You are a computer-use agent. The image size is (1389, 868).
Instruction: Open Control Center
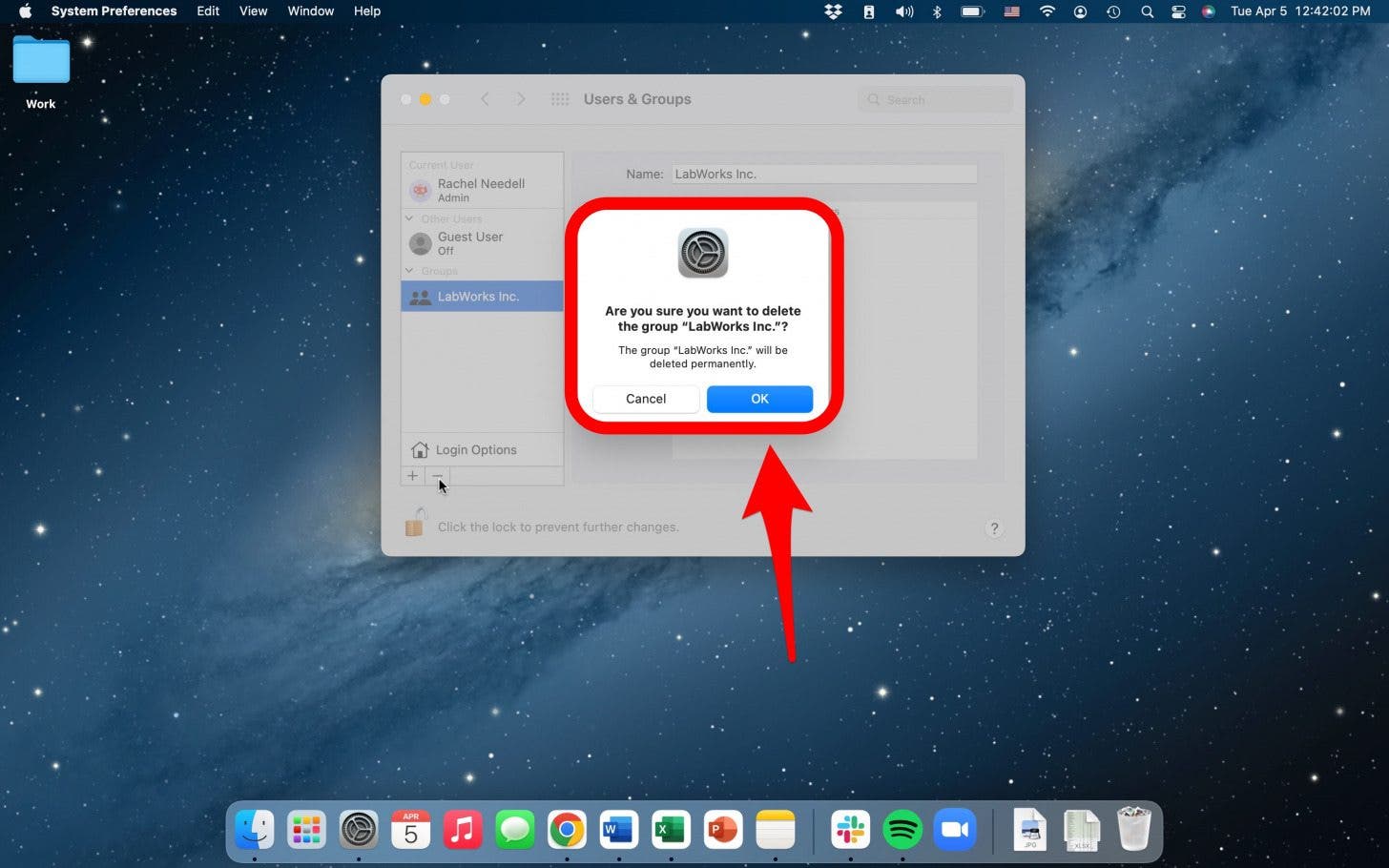(x=1178, y=11)
